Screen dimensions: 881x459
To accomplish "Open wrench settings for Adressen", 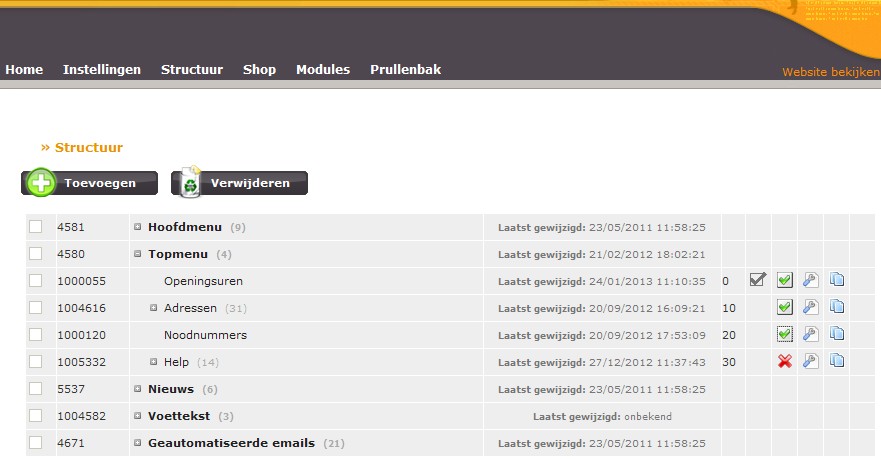I will [810, 307].
